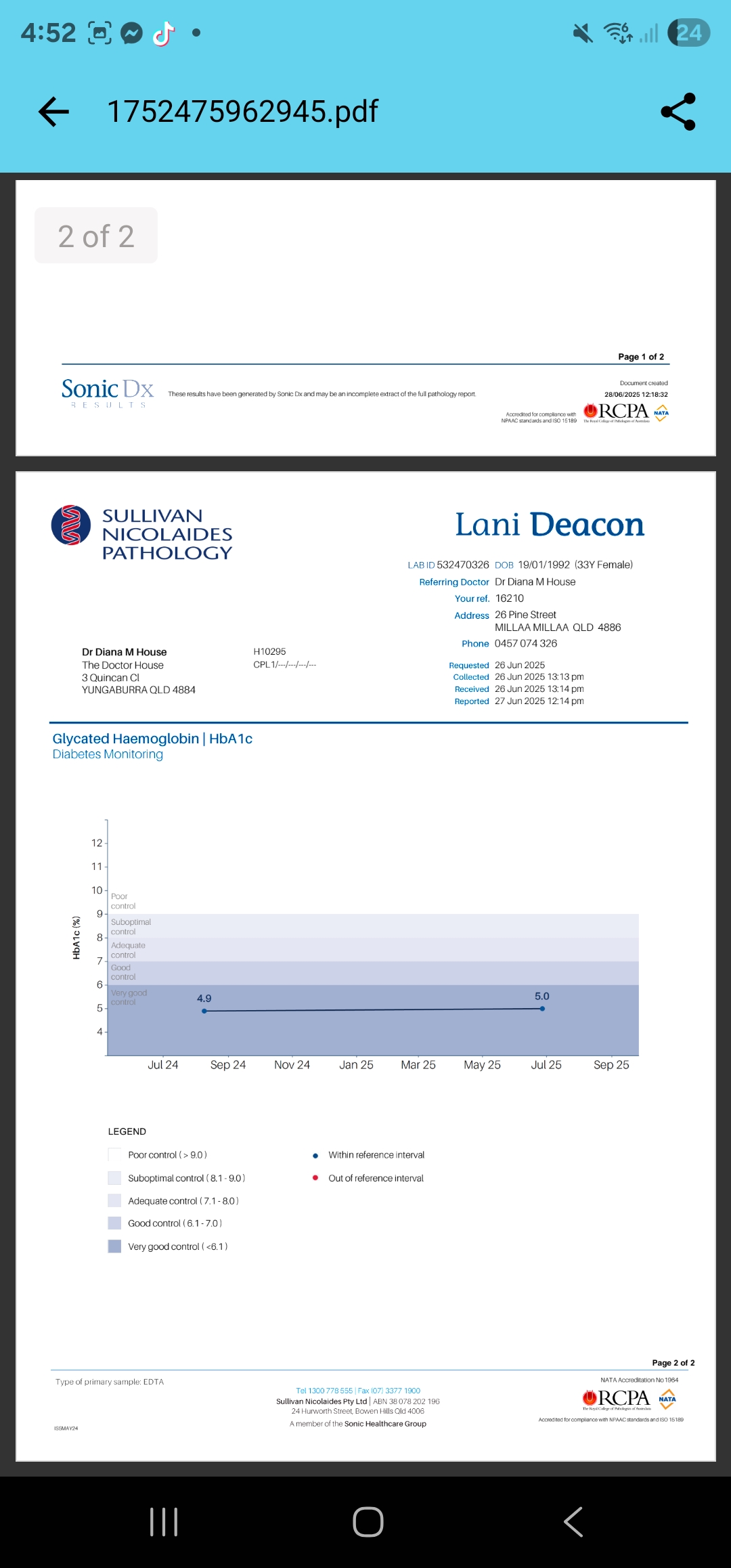Click the Sonic Dx Results logo
Image resolution: width=731 pixels, height=1568 pixels.
tap(108, 393)
